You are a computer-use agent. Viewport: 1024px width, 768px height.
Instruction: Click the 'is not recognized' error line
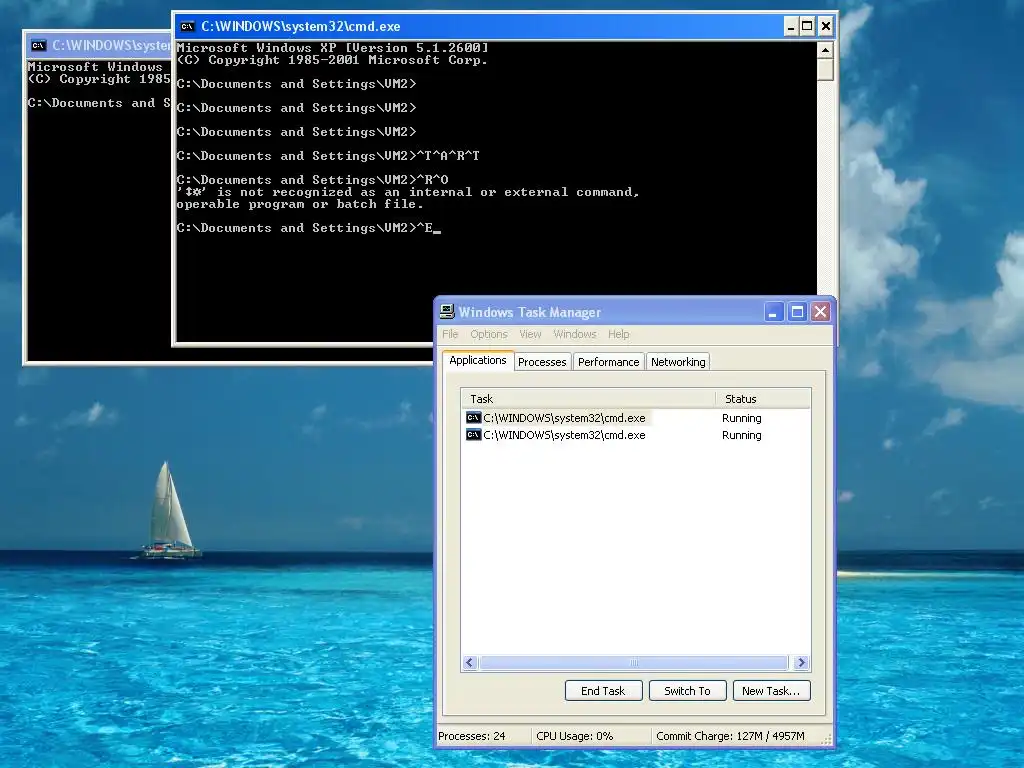408,192
